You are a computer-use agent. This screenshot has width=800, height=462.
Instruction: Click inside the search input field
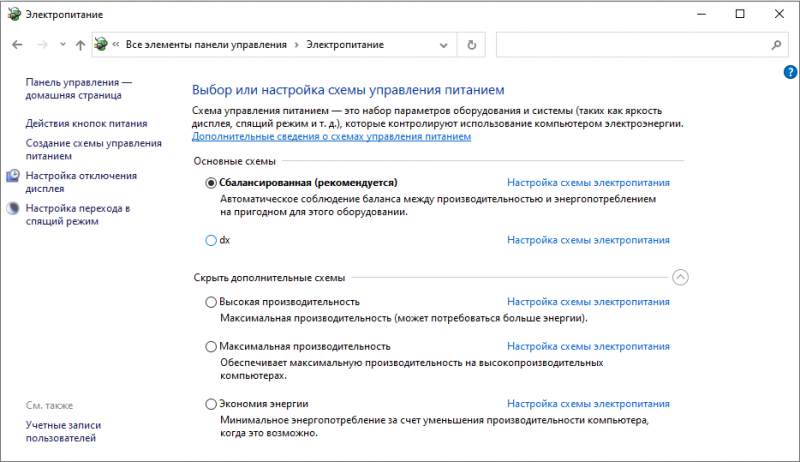pyautogui.click(x=633, y=45)
